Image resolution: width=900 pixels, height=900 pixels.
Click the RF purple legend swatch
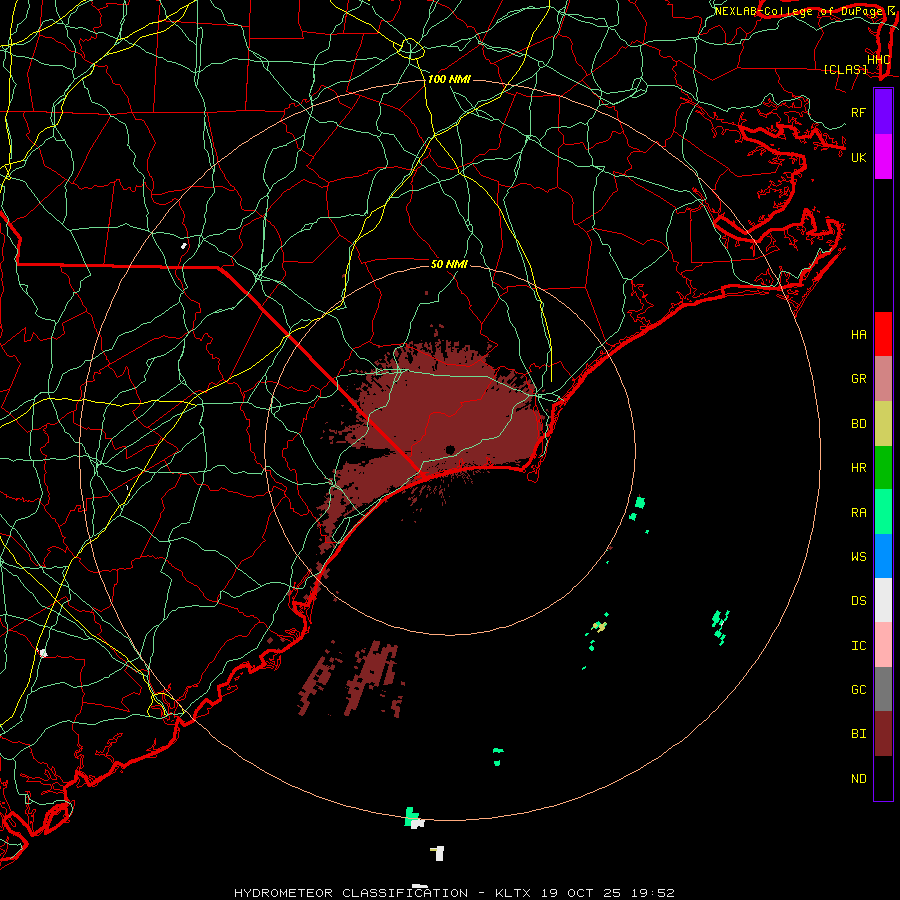(x=883, y=112)
